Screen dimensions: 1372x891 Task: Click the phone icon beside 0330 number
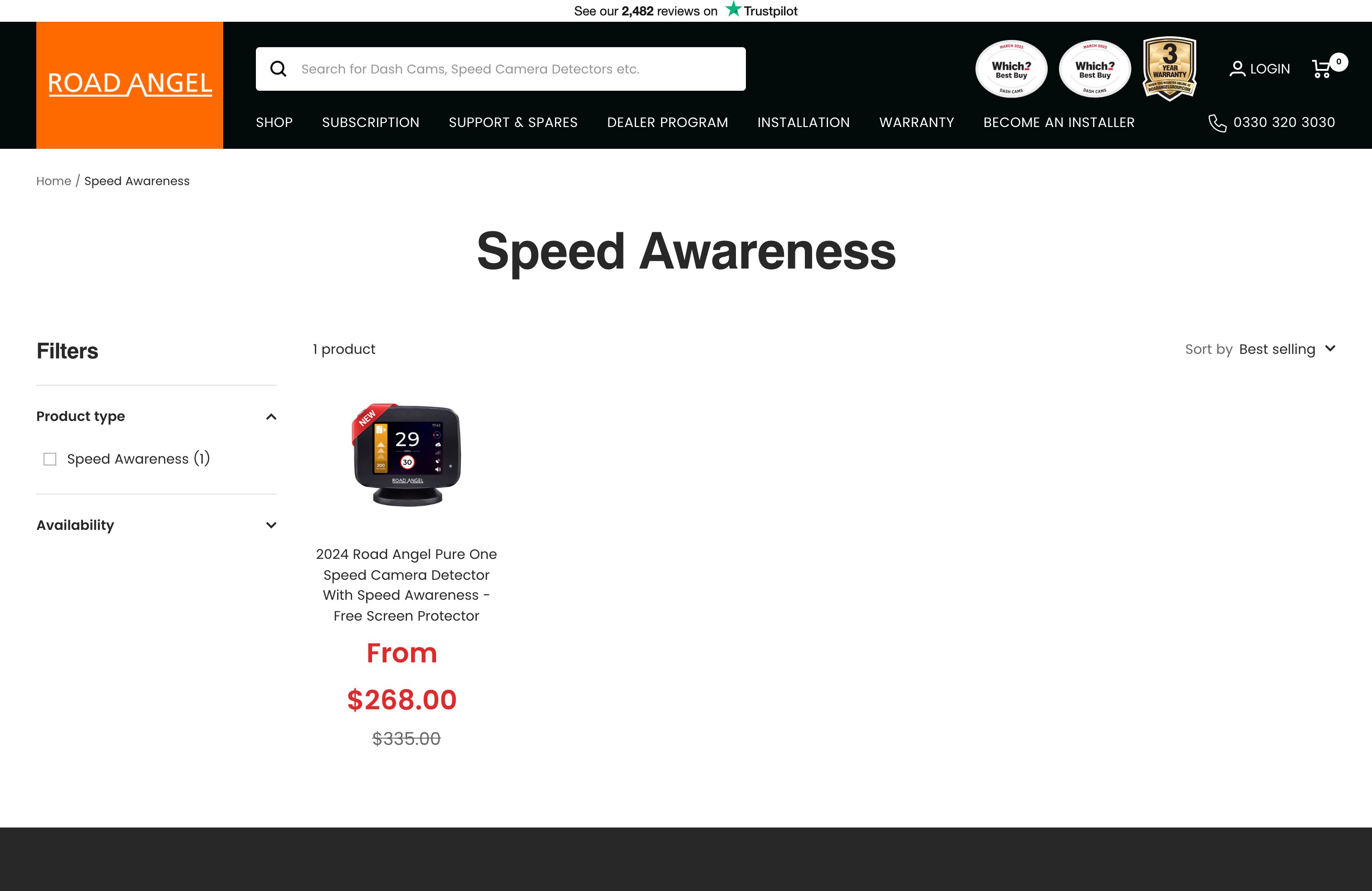coord(1217,123)
